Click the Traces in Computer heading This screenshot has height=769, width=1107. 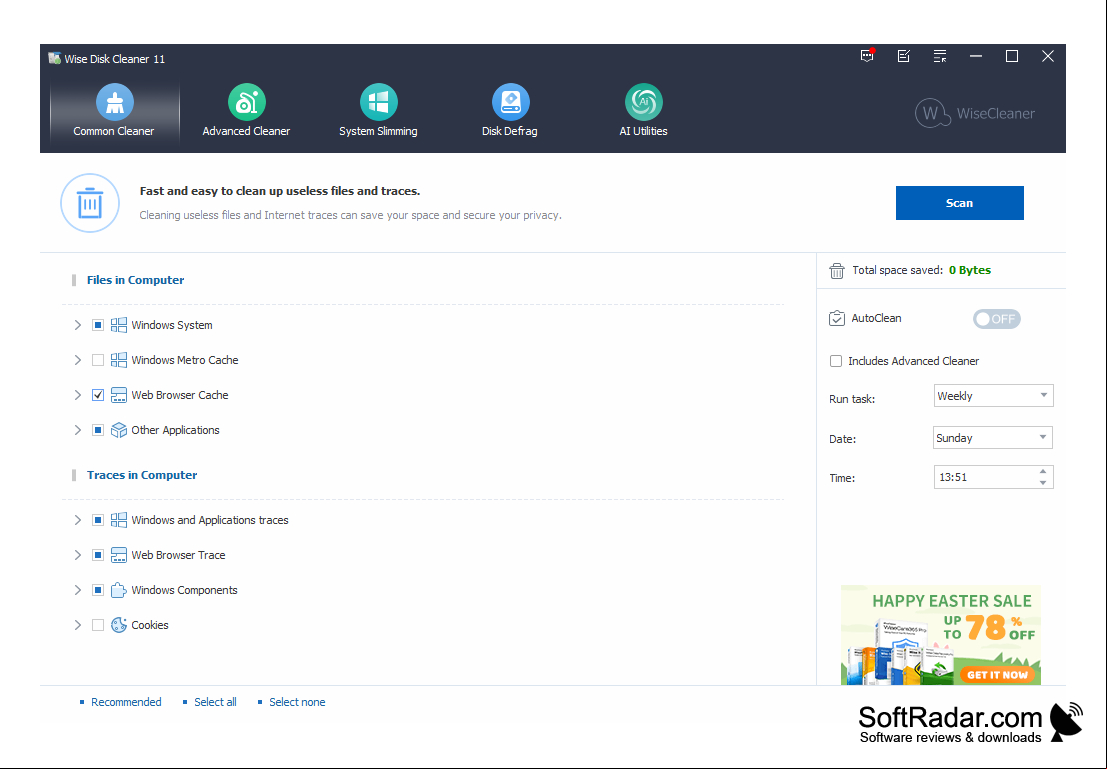[142, 475]
